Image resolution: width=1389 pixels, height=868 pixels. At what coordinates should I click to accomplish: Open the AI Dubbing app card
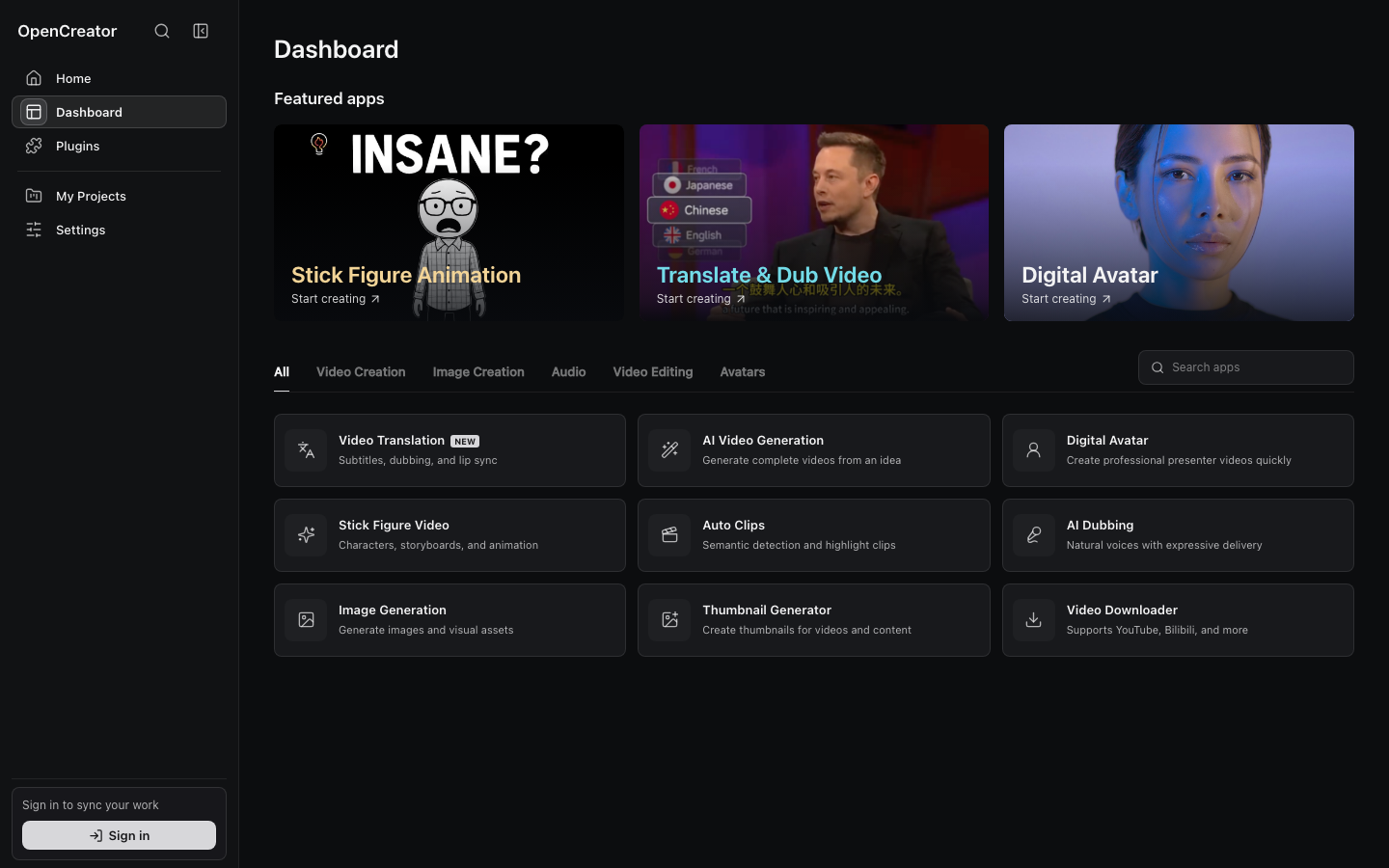coord(1178,535)
